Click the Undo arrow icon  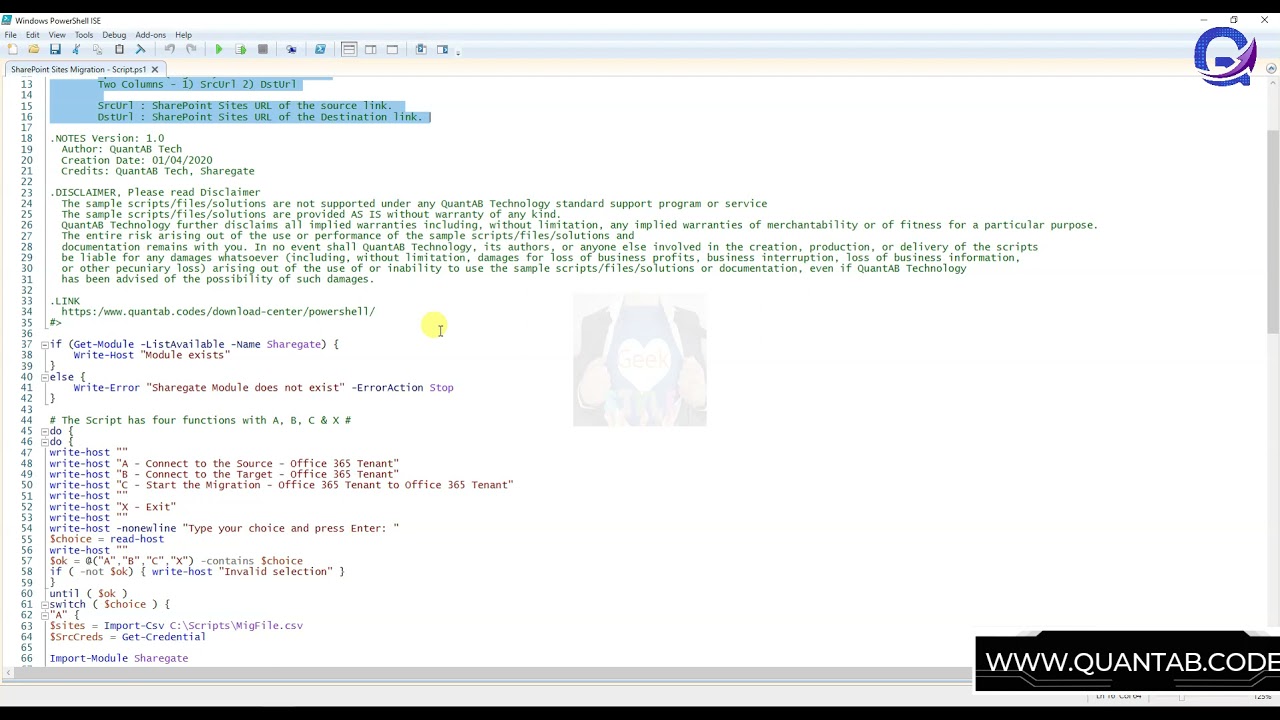pyautogui.click(x=169, y=49)
